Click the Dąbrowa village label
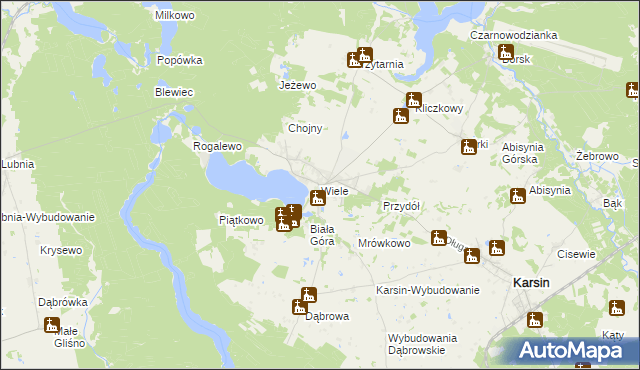 pyautogui.click(x=327, y=317)
